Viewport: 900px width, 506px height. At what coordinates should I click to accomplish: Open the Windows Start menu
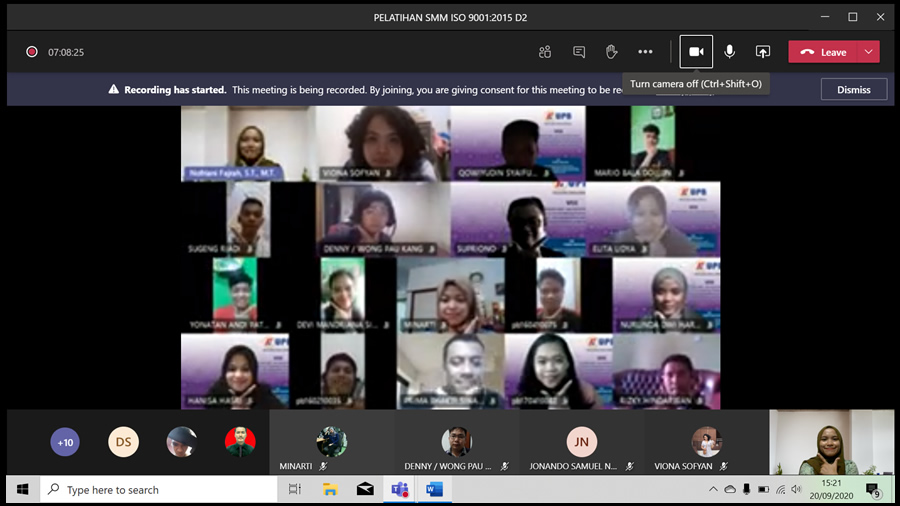(22, 490)
